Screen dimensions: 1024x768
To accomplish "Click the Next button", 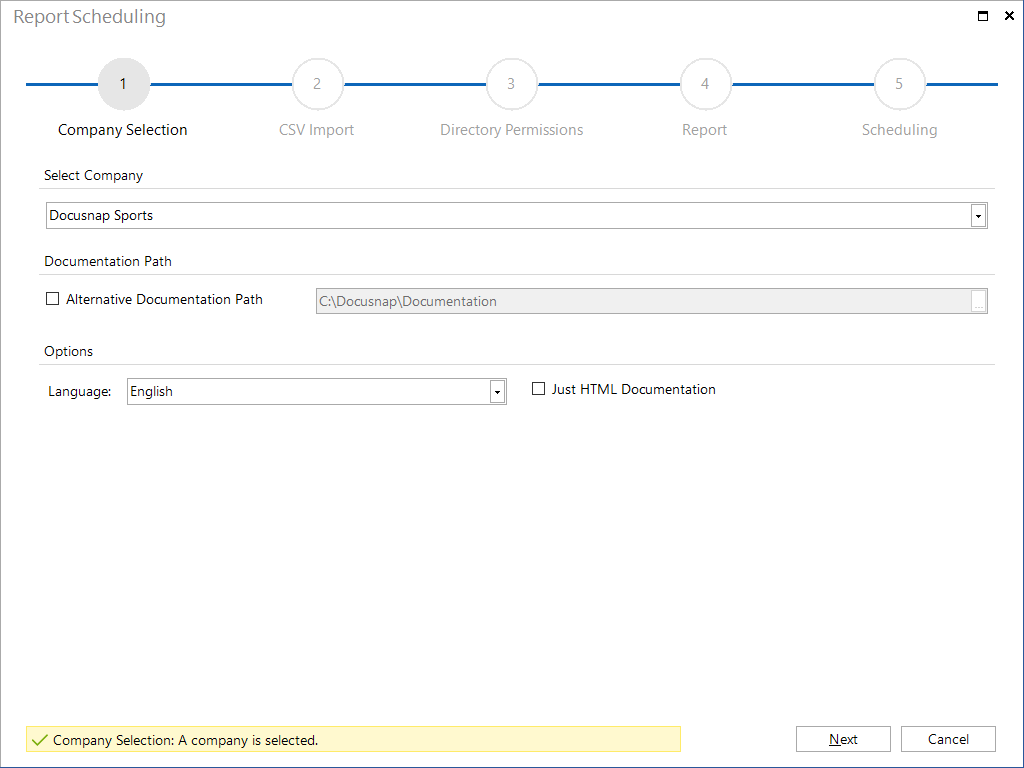I will 843,739.
